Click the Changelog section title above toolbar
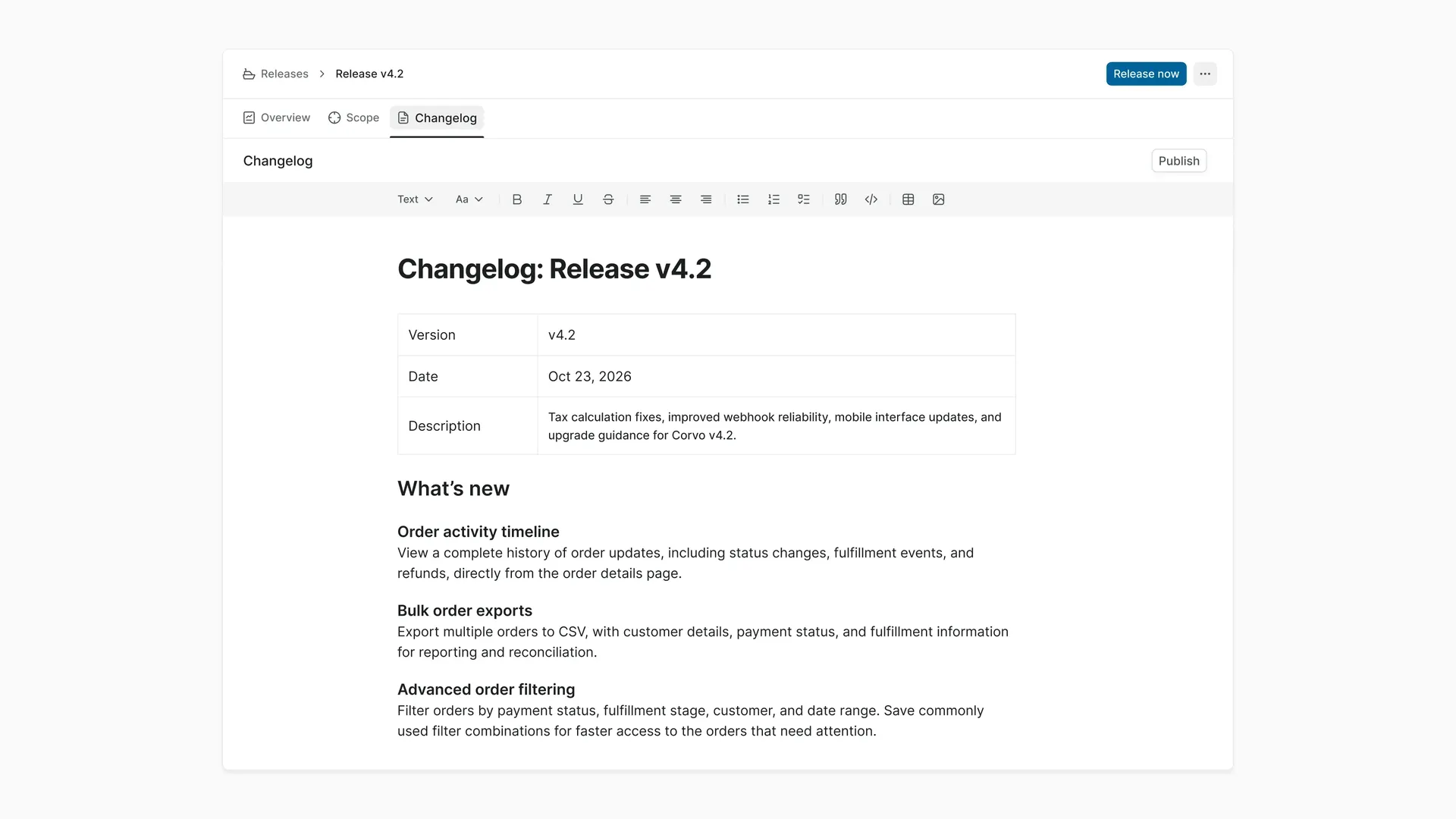 tap(278, 161)
